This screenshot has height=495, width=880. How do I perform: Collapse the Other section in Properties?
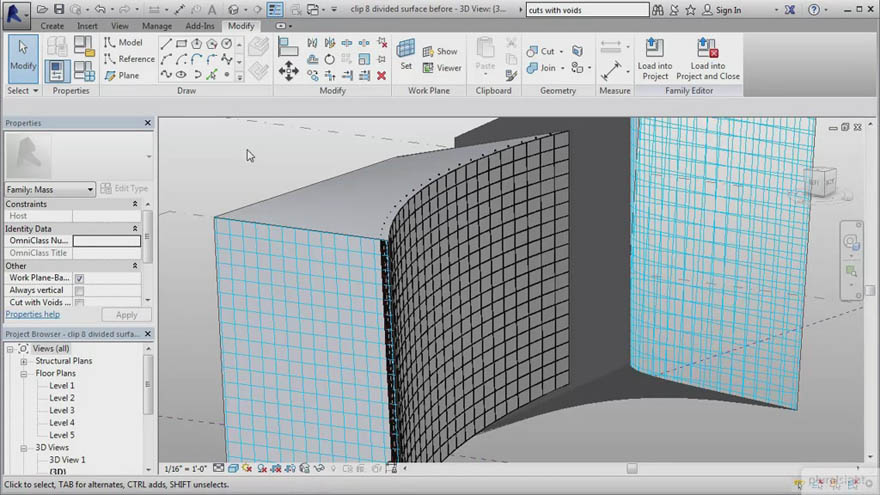pyautogui.click(x=135, y=265)
